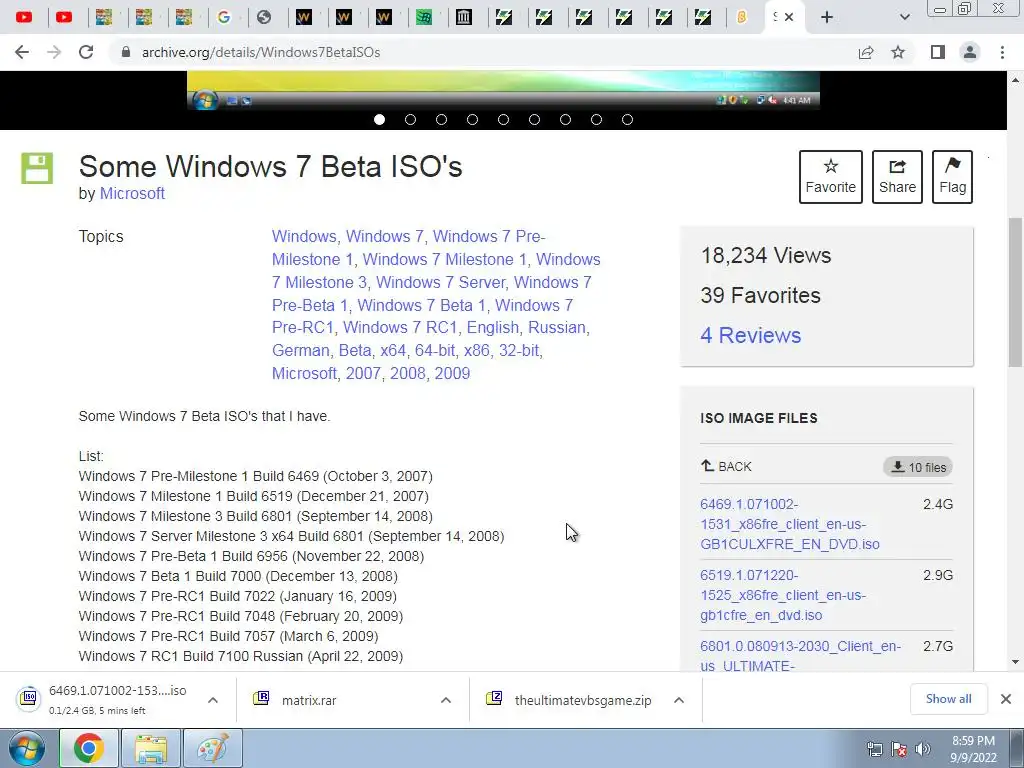Open the Microsoft creator link
The image size is (1024, 768).
click(x=132, y=193)
